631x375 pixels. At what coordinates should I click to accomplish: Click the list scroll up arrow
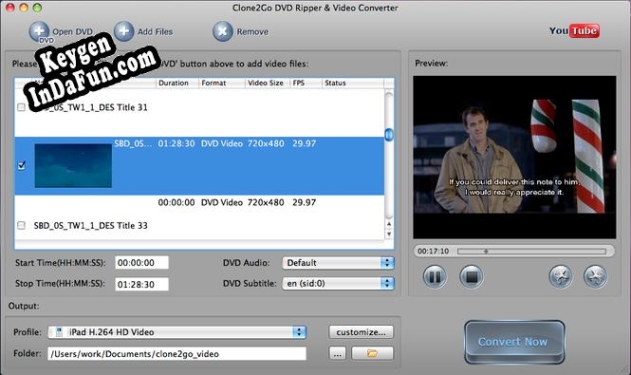point(389,224)
